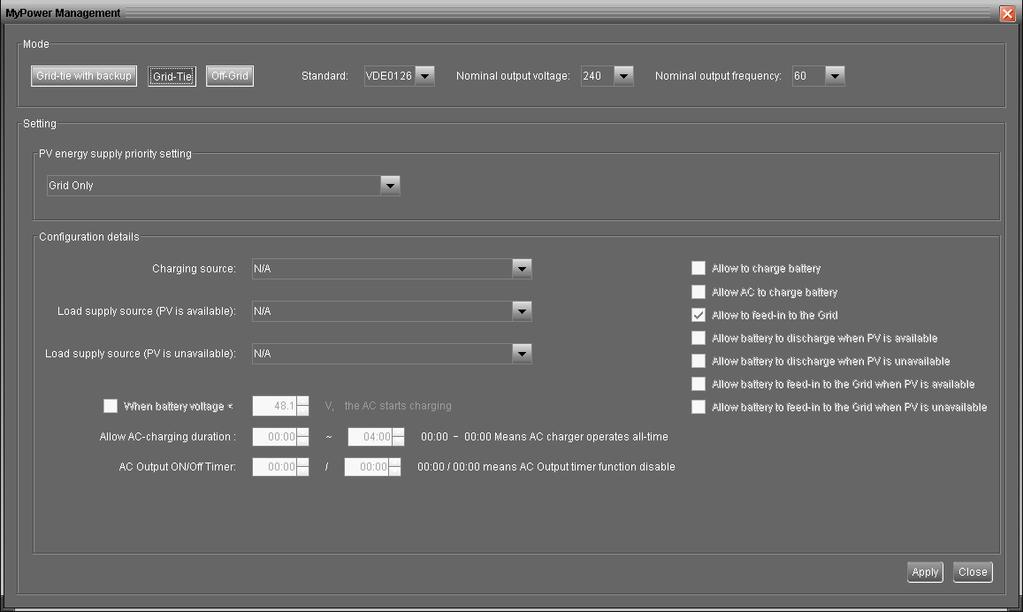
Task: Click AC Output timer Off time field
Action: point(367,467)
